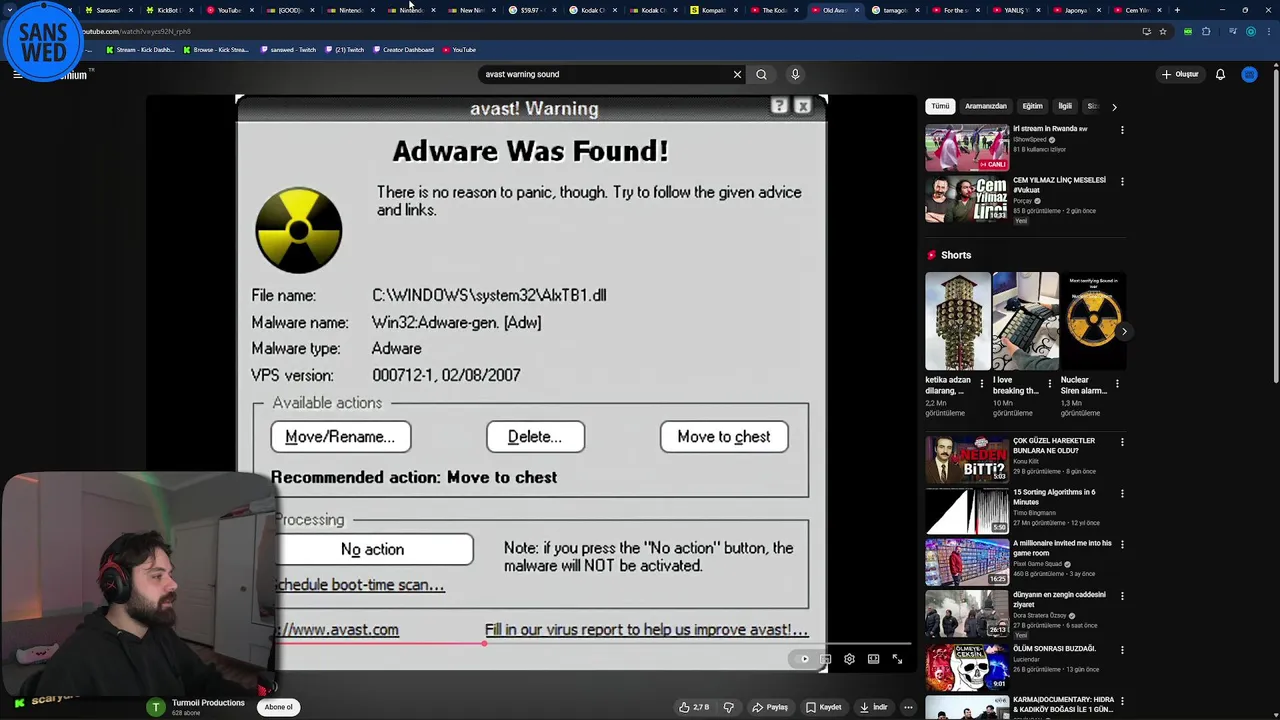Select the İlgili filter chip
The width and height of the screenshot is (1280, 720).
point(1065,106)
